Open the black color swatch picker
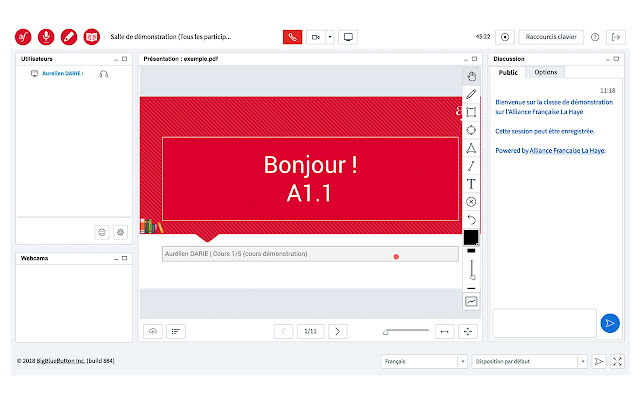Image resolution: width=640 pixels, height=400 pixels. click(x=471, y=238)
